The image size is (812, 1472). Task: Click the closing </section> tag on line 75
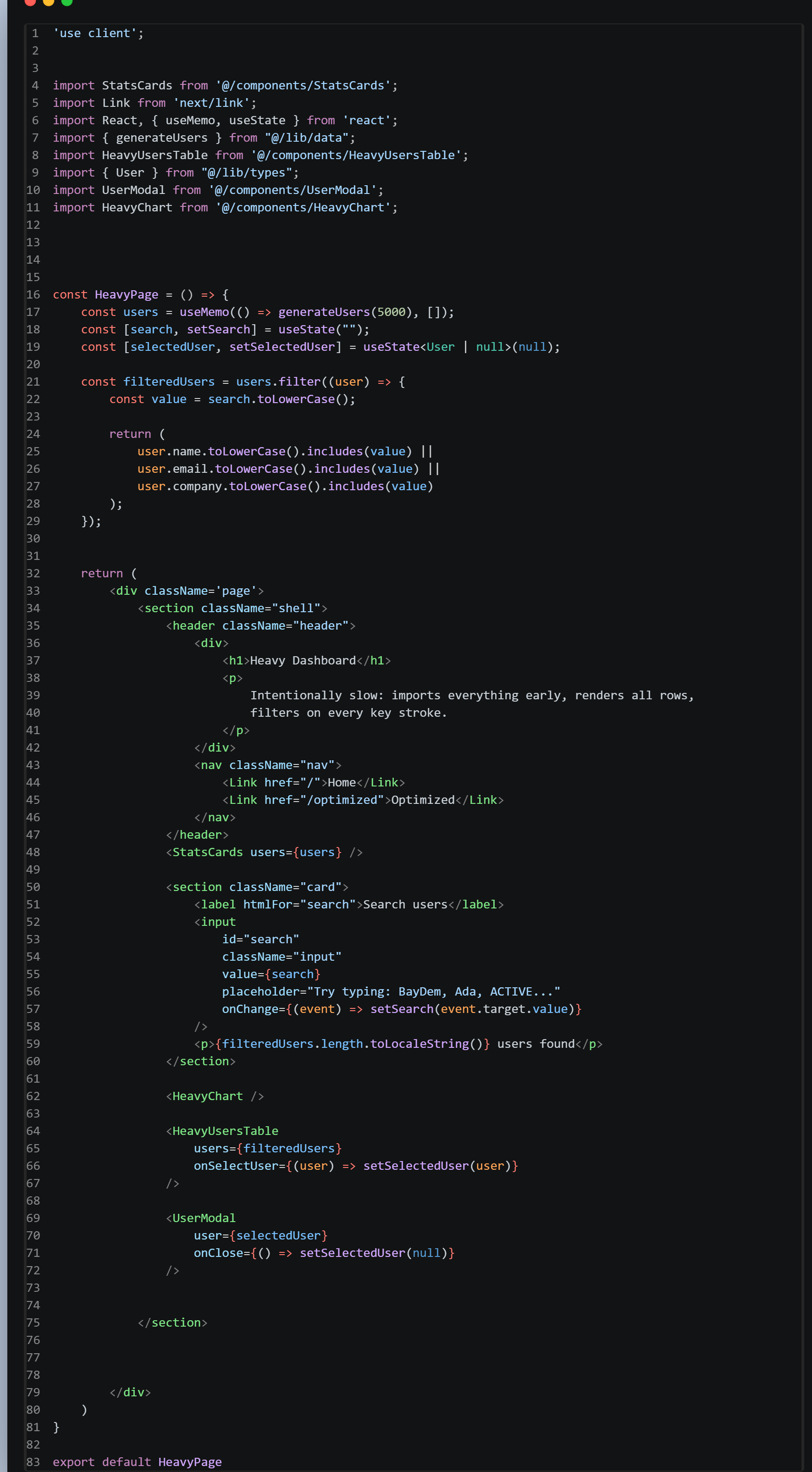click(x=172, y=1323)
